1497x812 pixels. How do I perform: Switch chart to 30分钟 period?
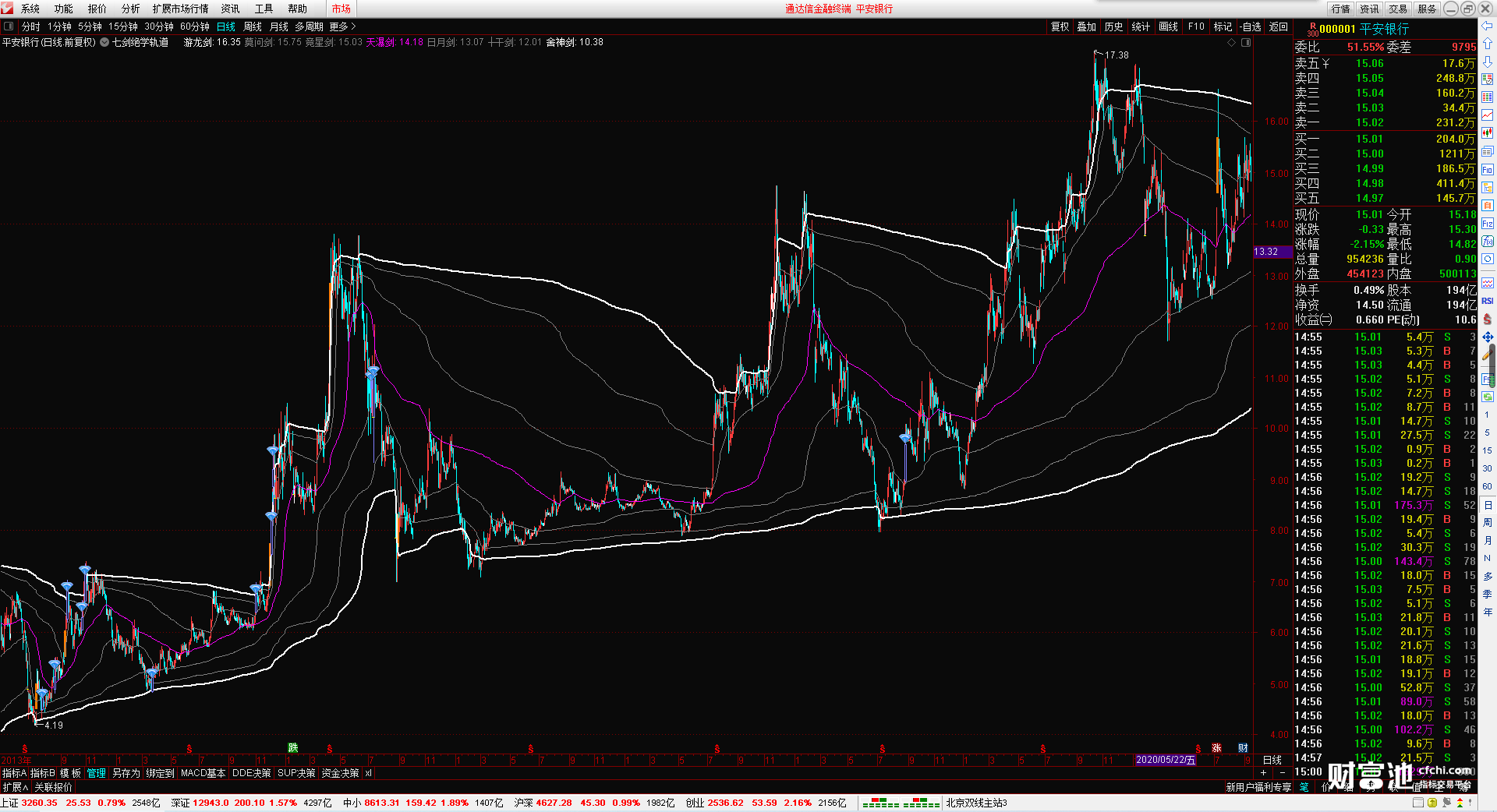click(x=159, y=26)
